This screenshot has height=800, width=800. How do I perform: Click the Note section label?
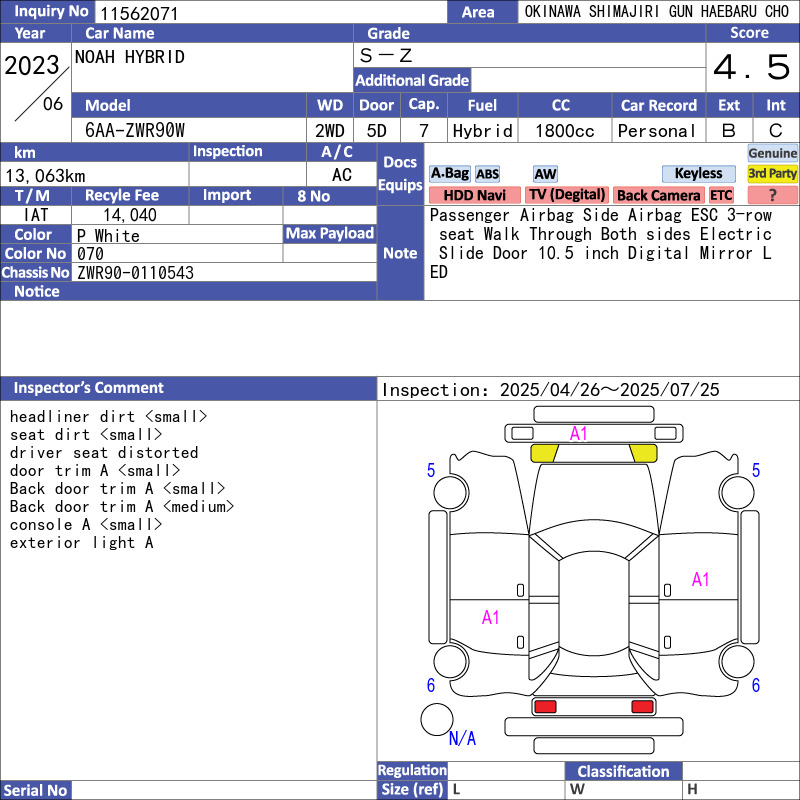pos(400,253)
